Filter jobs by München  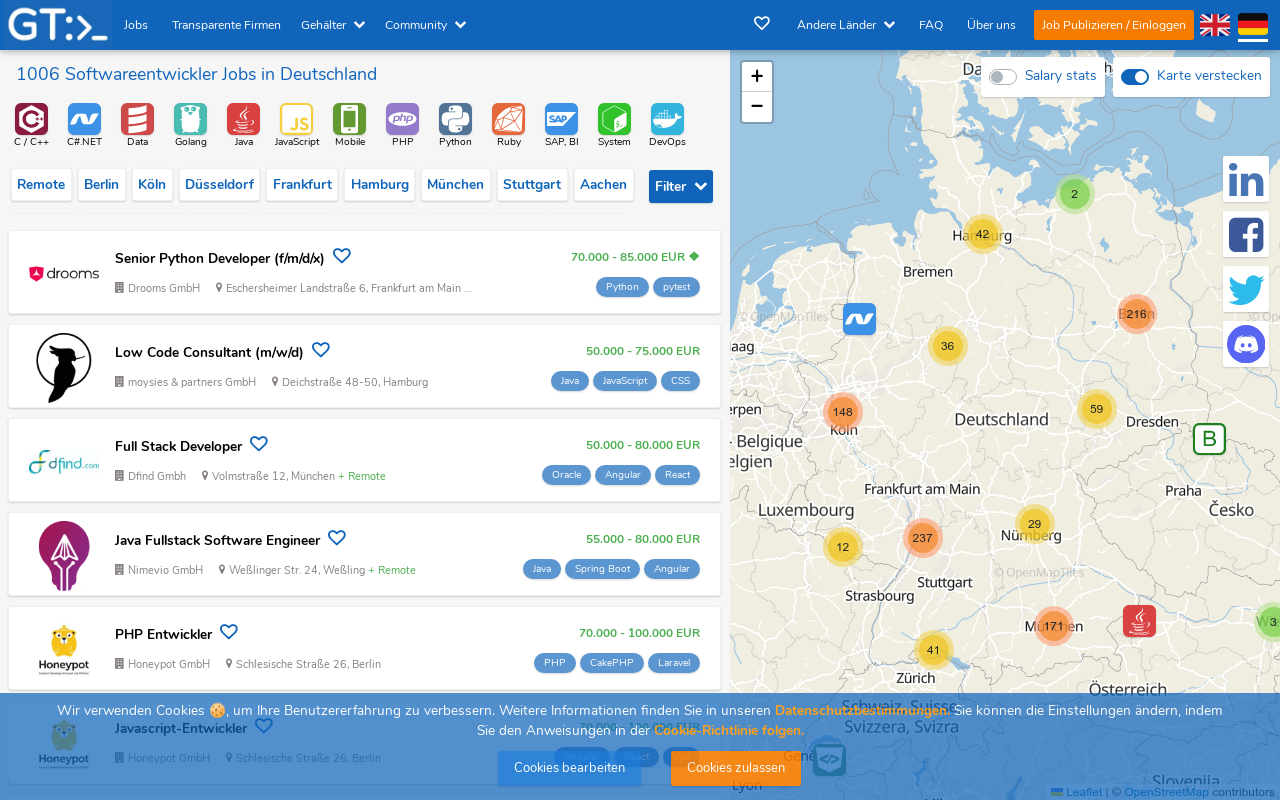456,185
